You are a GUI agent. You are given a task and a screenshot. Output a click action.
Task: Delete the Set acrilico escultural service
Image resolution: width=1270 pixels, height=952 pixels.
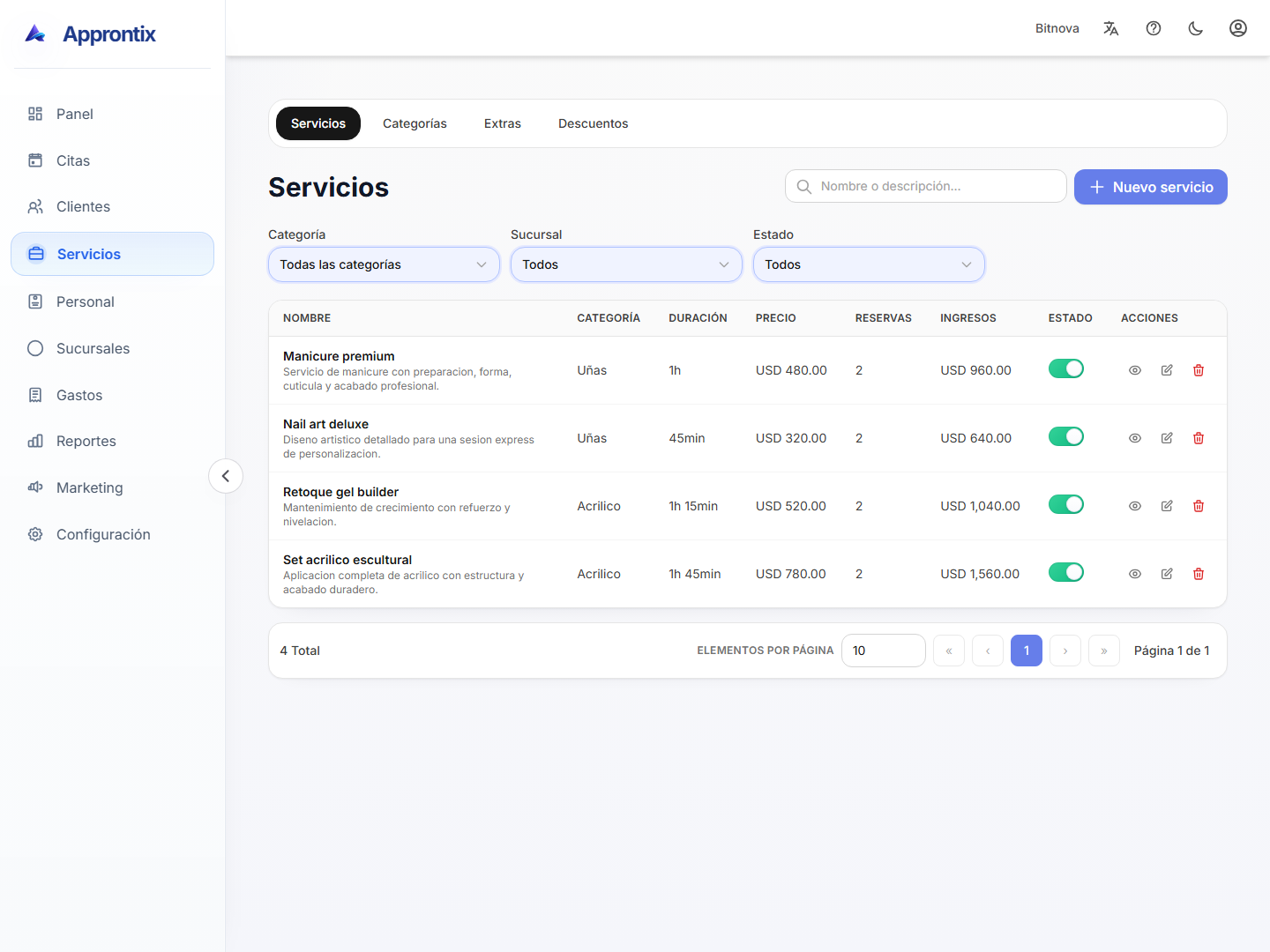(1199, 574)
